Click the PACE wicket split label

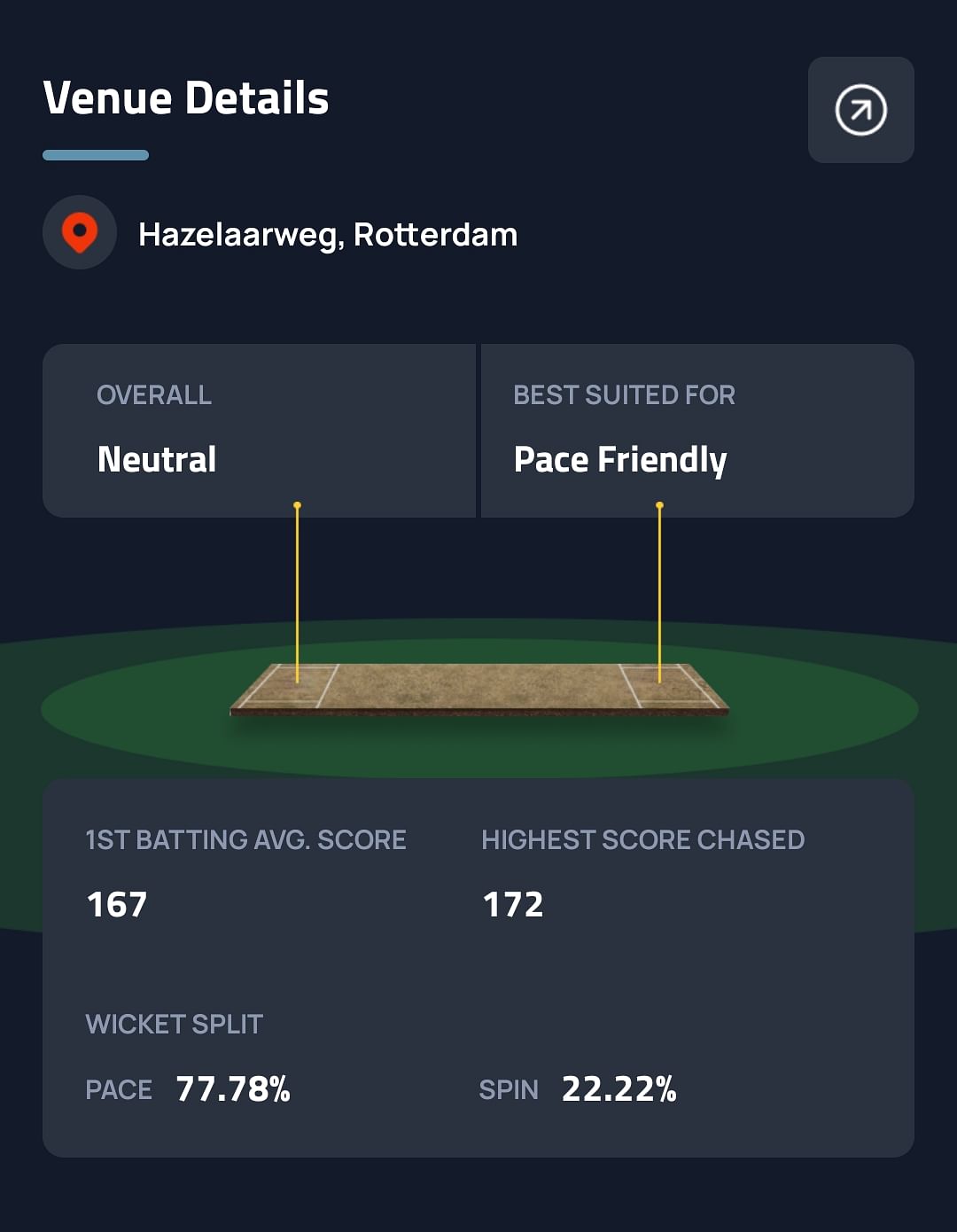119,1089
